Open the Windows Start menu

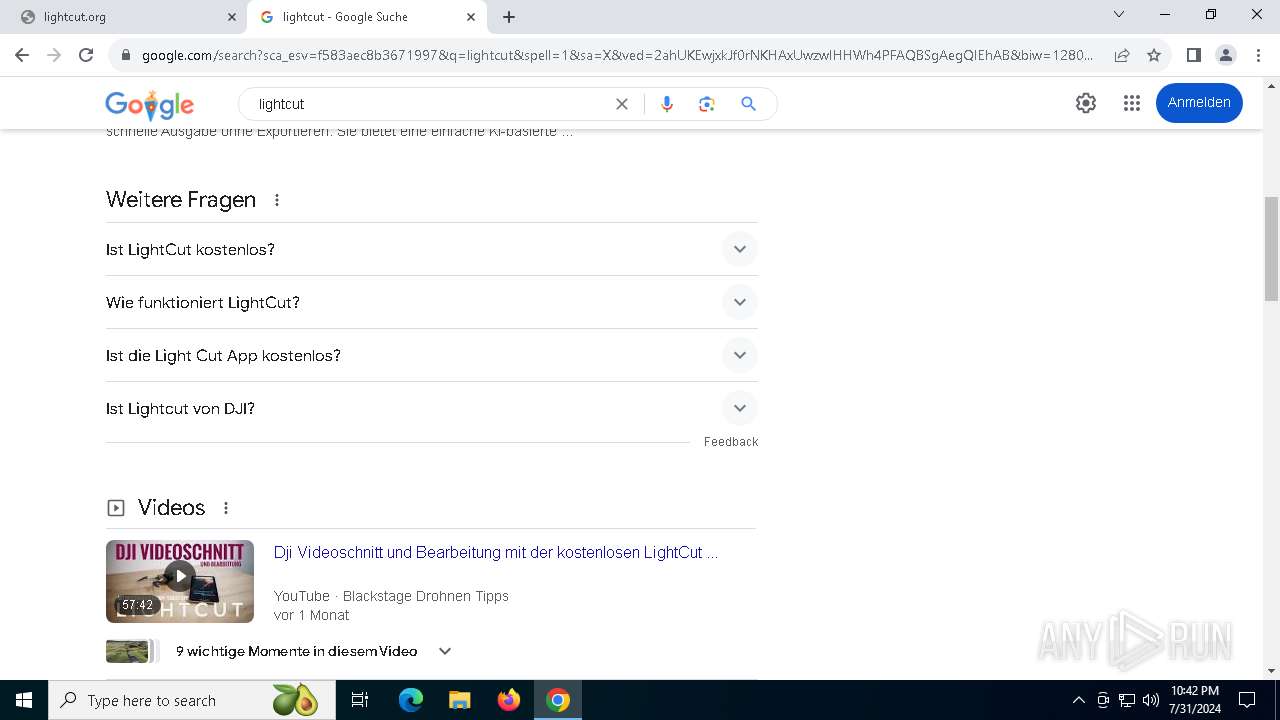(x=24, y=700)
